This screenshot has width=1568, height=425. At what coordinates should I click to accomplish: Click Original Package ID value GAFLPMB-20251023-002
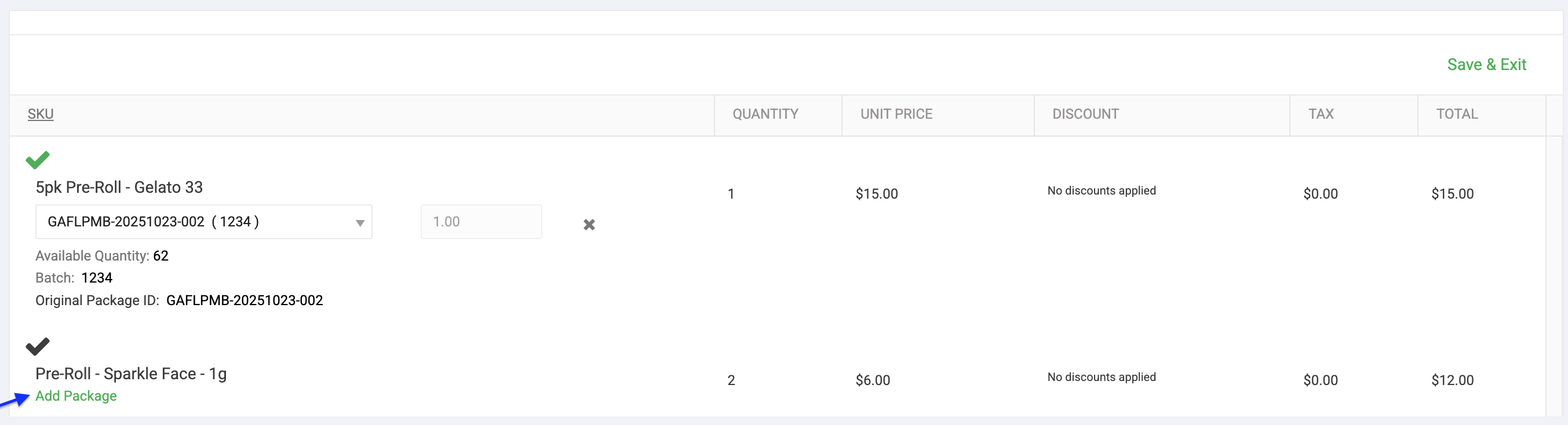[x=245, y=301]
